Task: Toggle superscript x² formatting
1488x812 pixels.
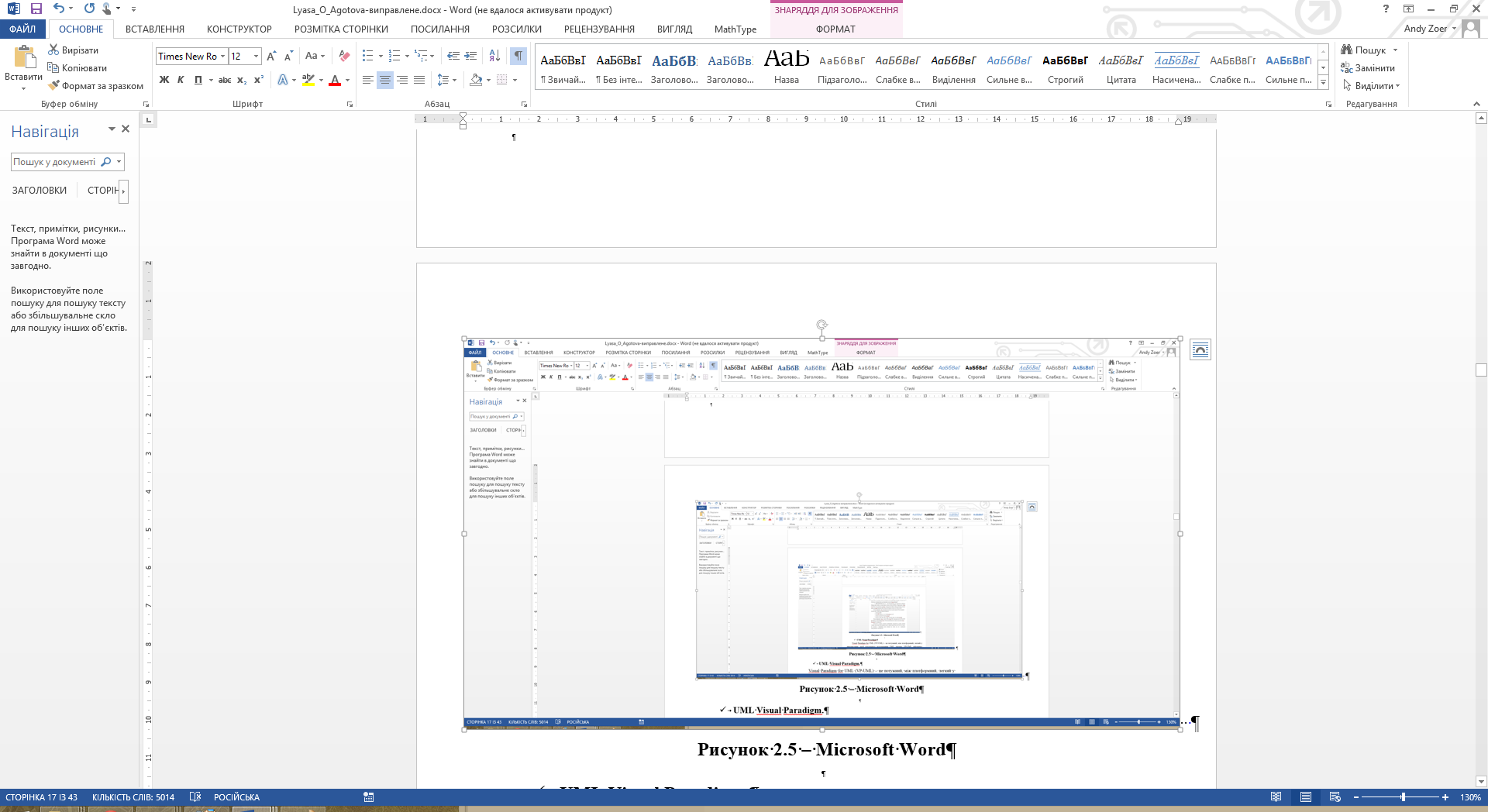Action: (x=259, y=79)
